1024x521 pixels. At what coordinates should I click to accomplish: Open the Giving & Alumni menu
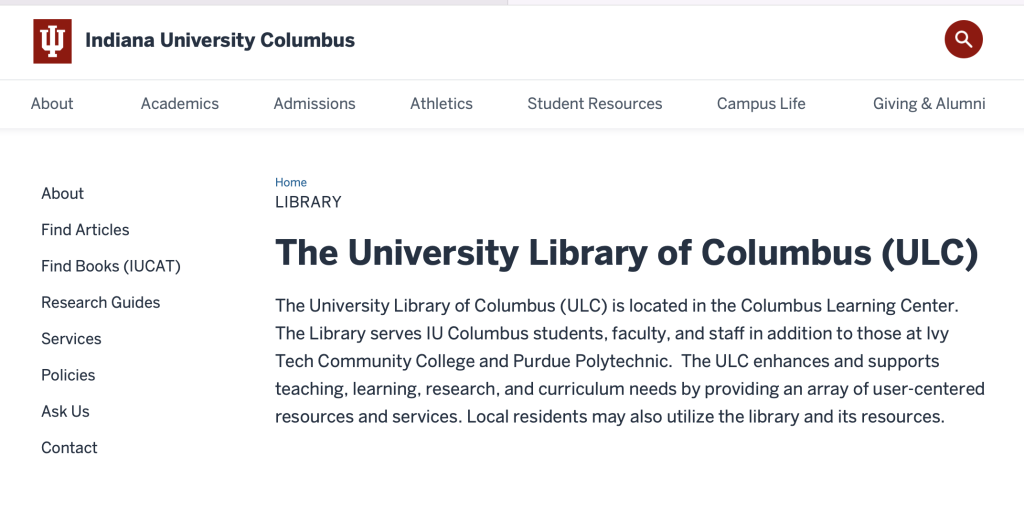[929, 104]
